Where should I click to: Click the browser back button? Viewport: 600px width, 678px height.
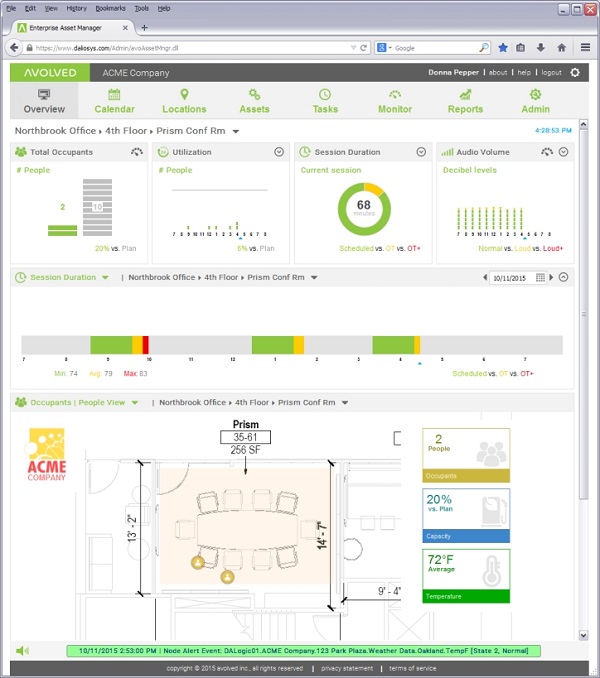(x=14, y=48)
